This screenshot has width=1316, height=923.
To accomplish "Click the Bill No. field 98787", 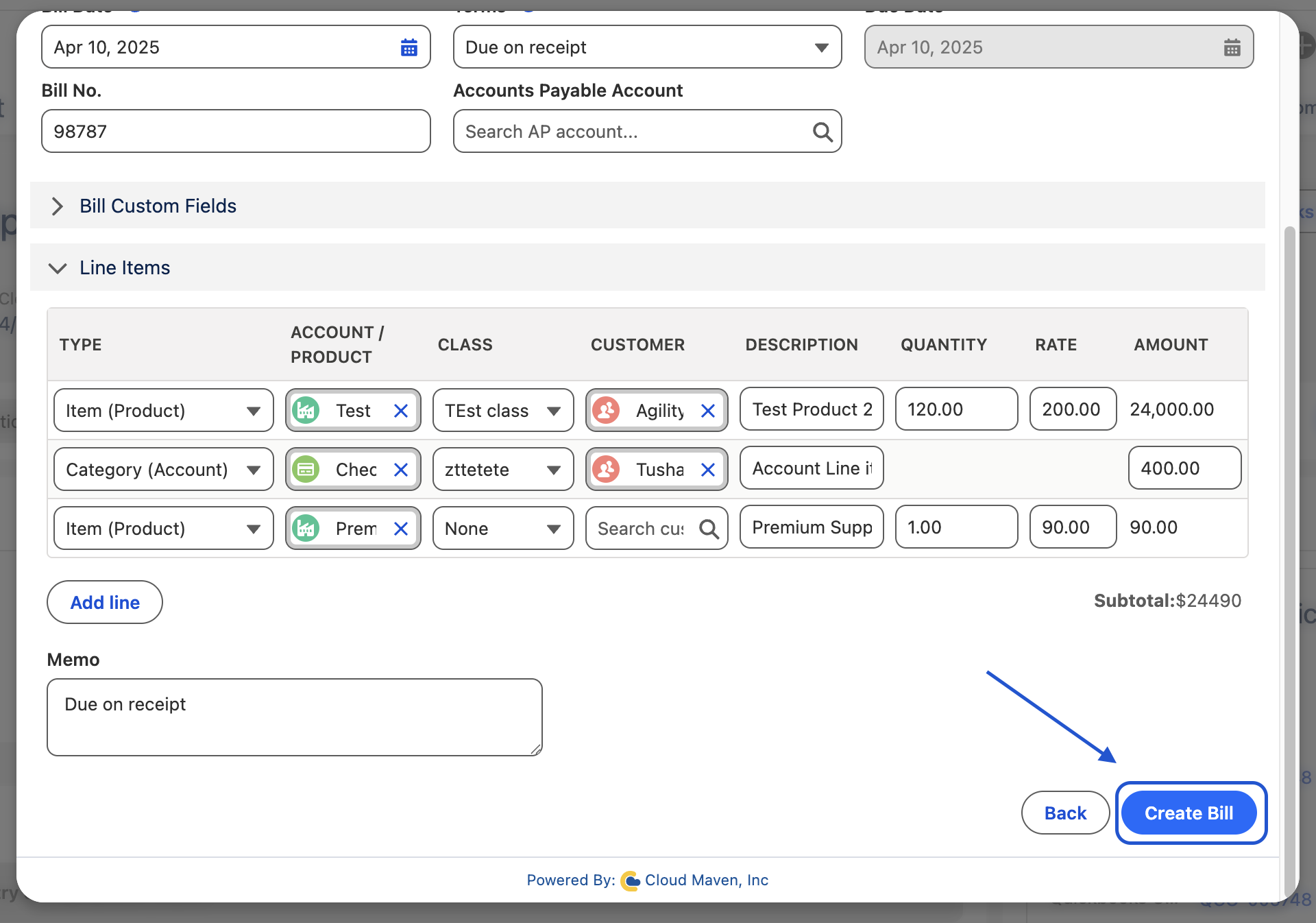I will 236,132.
